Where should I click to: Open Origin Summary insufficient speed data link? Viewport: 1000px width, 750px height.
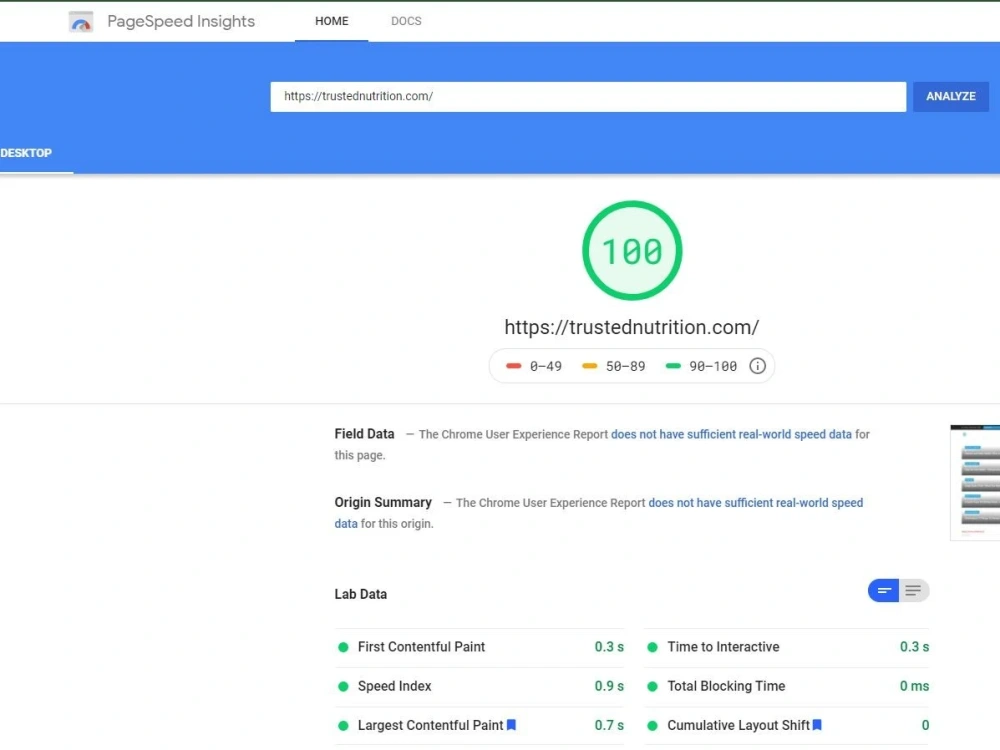(x=755, y=503)
